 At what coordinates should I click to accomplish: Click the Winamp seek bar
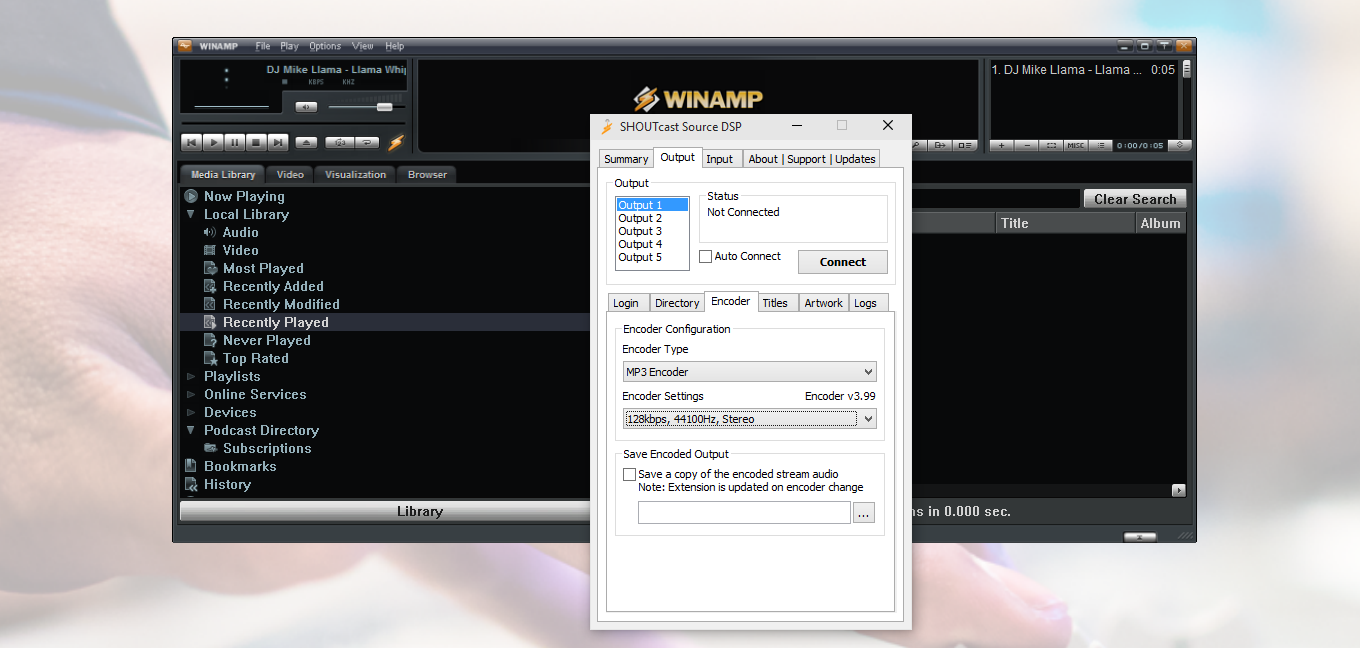click(x=293, y=124)
